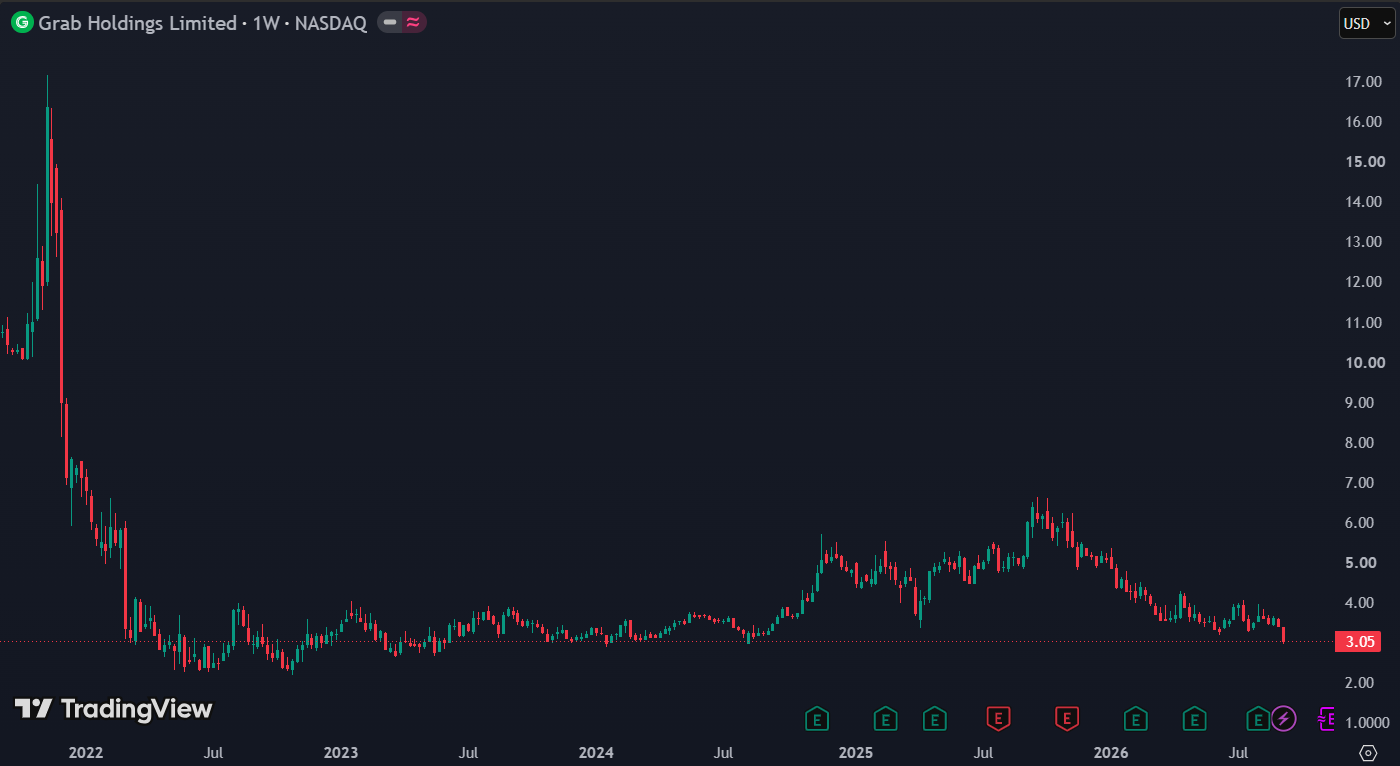Click the Jul label between 2022 and 2023
The width and height of the screenshot is (1400, 766).
click(x=212, y=752)
